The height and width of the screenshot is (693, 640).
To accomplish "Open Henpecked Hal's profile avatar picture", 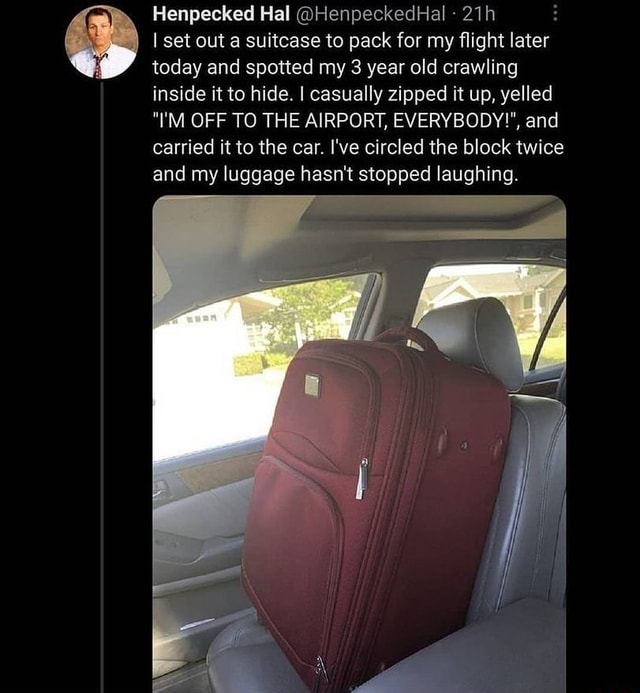I will (102, 42).
